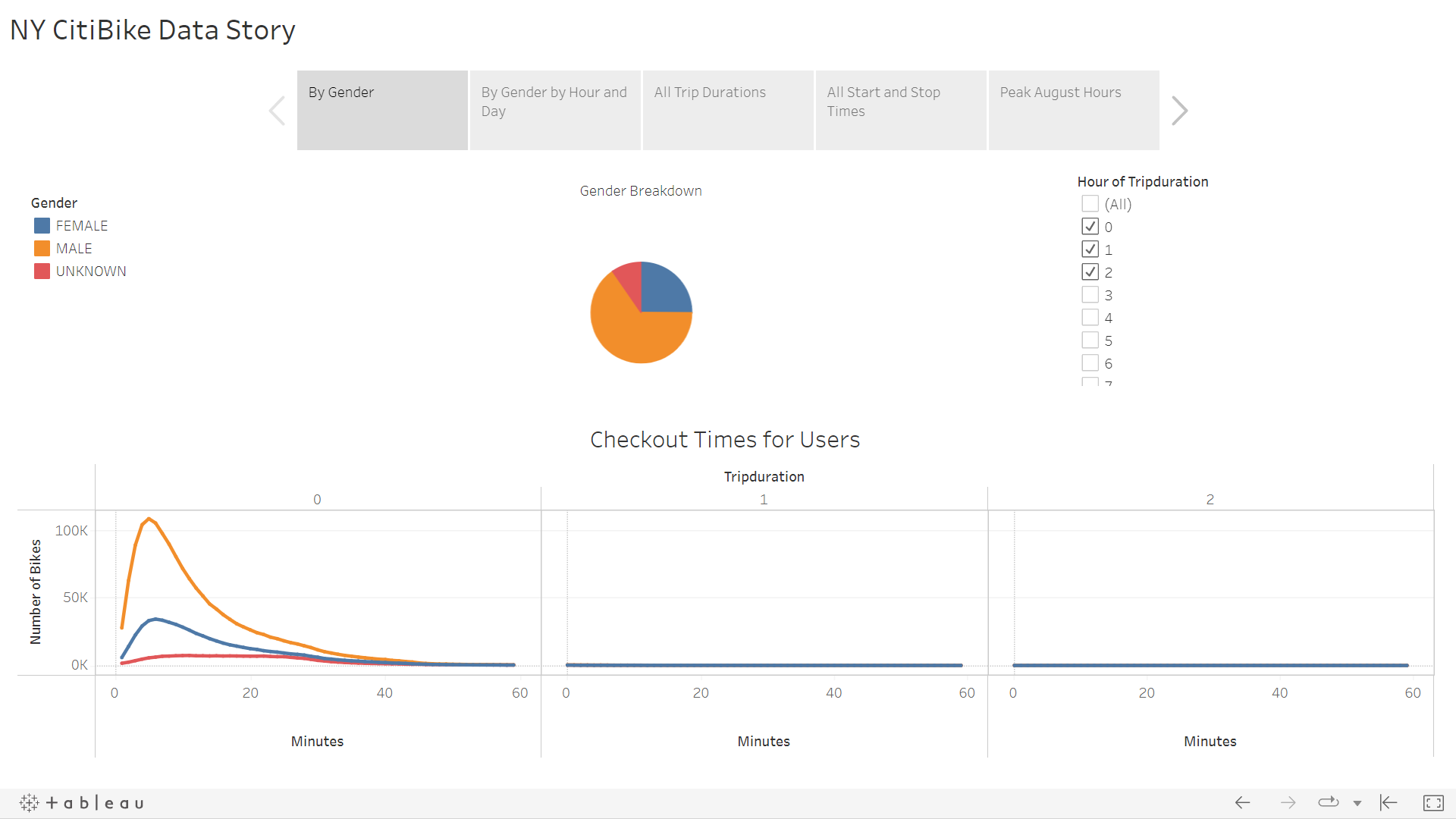Open the replay options dropdown caret
Image resolution: width=1456 pixels, height=819 pixels.
1357,803
